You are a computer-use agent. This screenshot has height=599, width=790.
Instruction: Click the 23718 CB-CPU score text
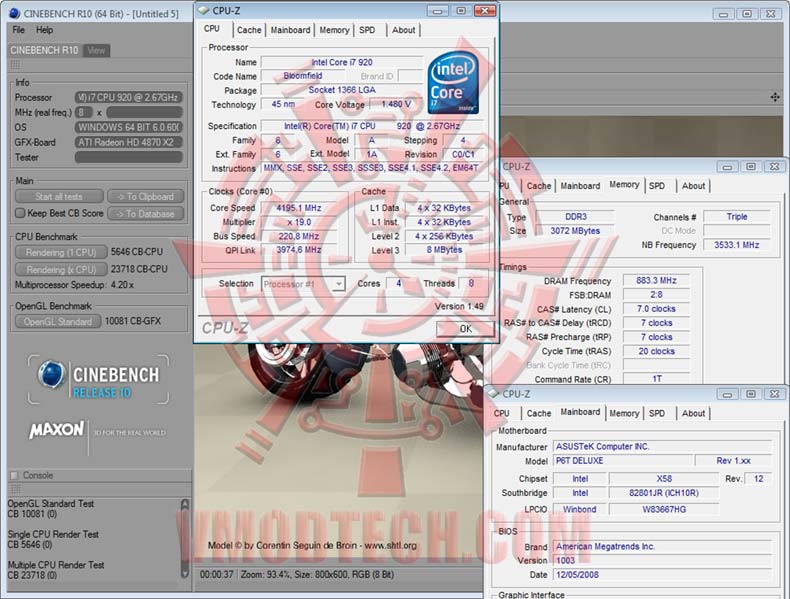click(139, 269)
